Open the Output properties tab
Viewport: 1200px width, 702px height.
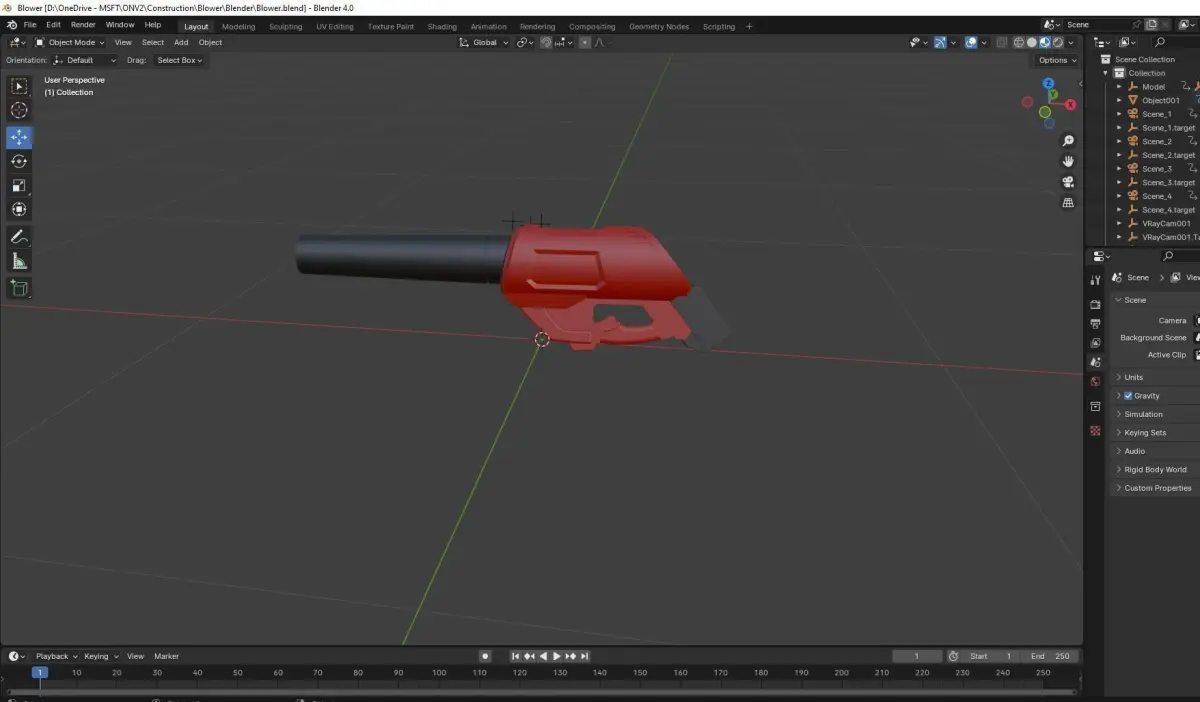pos(1095,323)
